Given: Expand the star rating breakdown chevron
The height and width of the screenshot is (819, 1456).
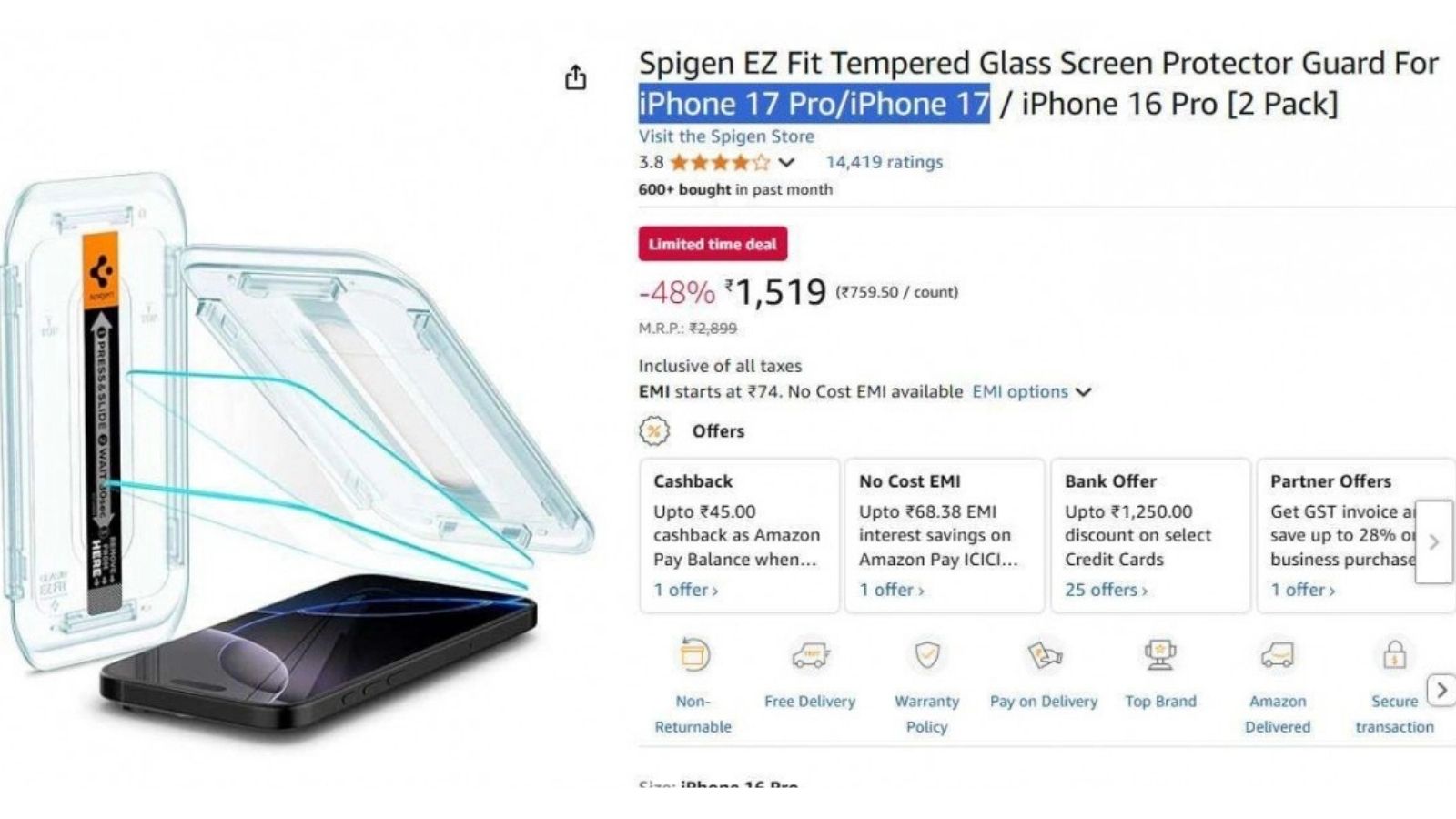Looking at the screenshot, I should coord(787,163).
